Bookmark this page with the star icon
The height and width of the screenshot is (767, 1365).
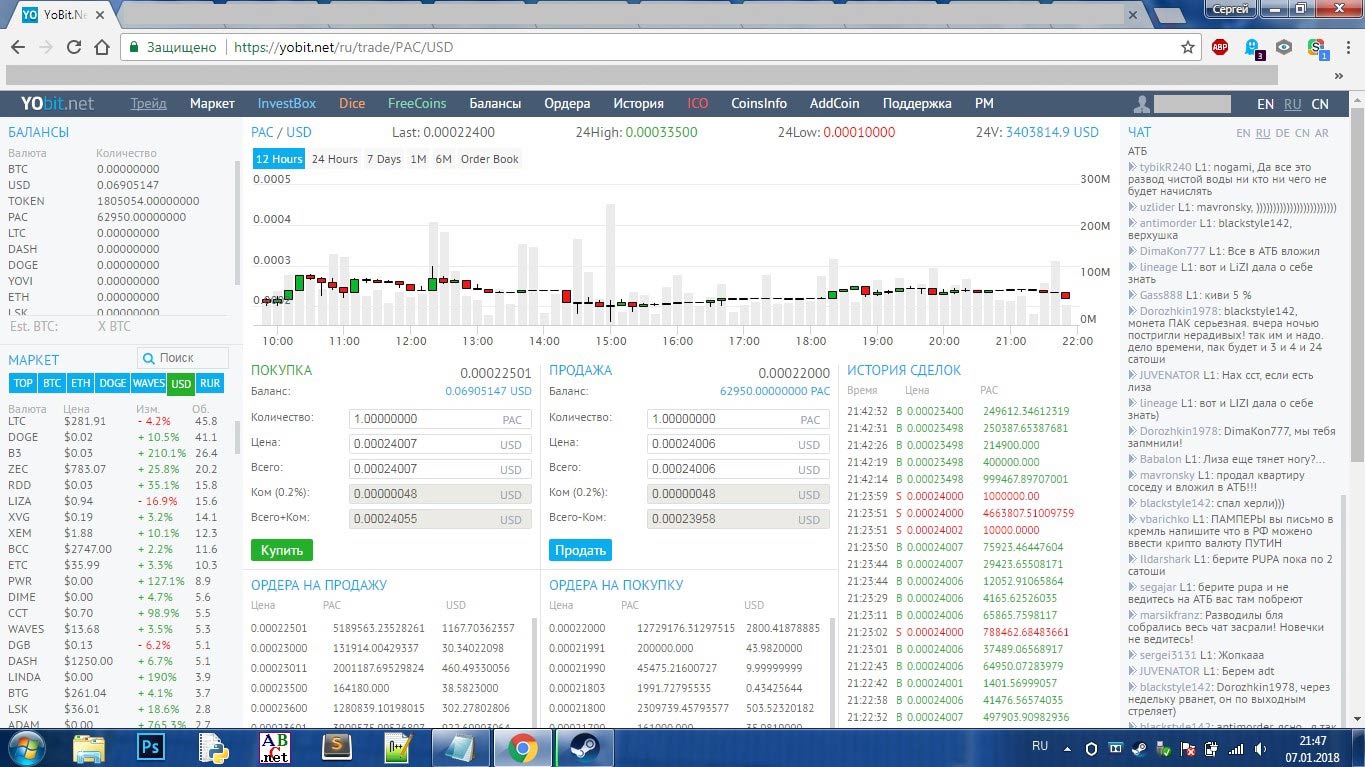point(1188,47)
